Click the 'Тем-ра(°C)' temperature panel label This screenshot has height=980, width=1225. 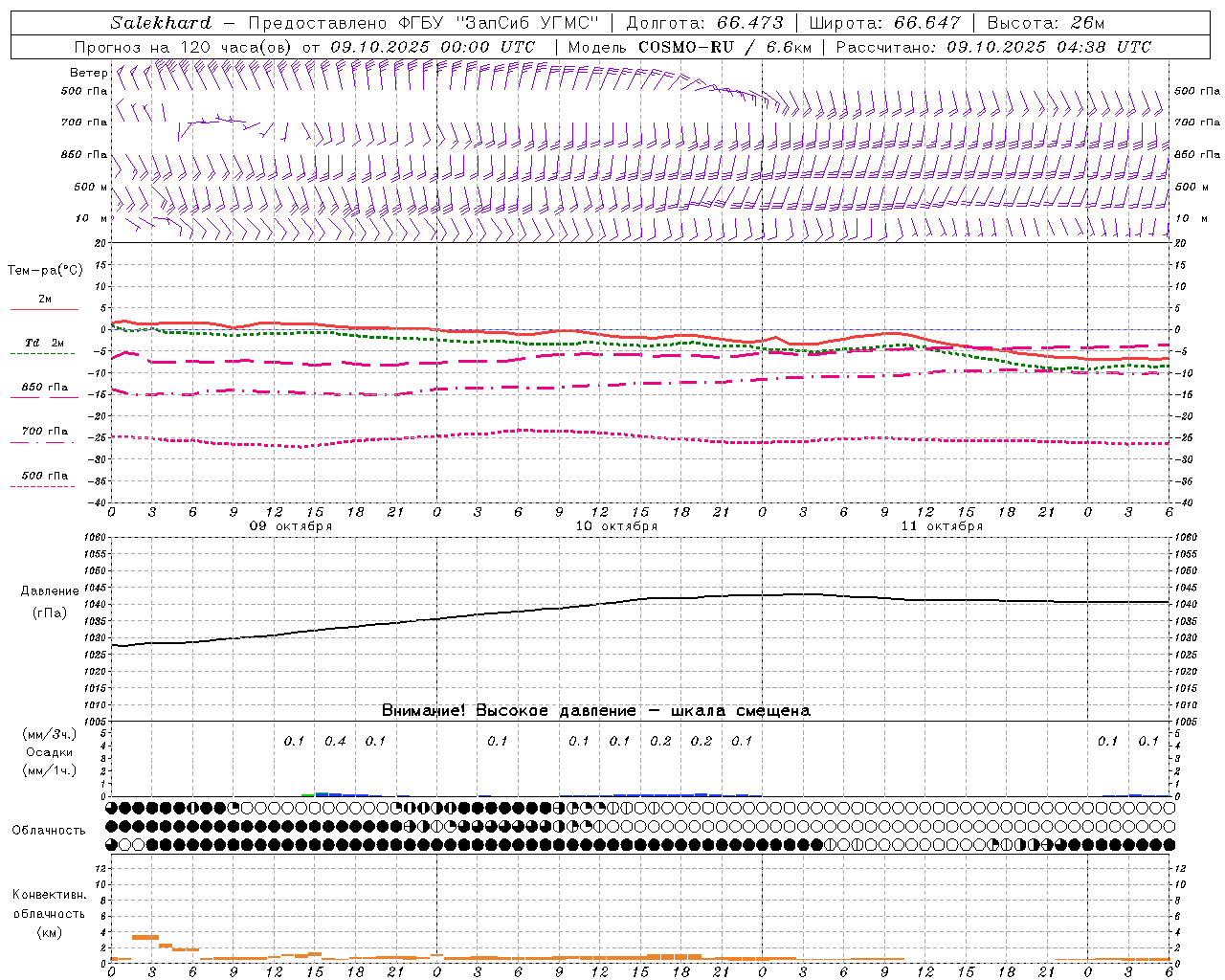pyautogui.click(x=45, y=271)
